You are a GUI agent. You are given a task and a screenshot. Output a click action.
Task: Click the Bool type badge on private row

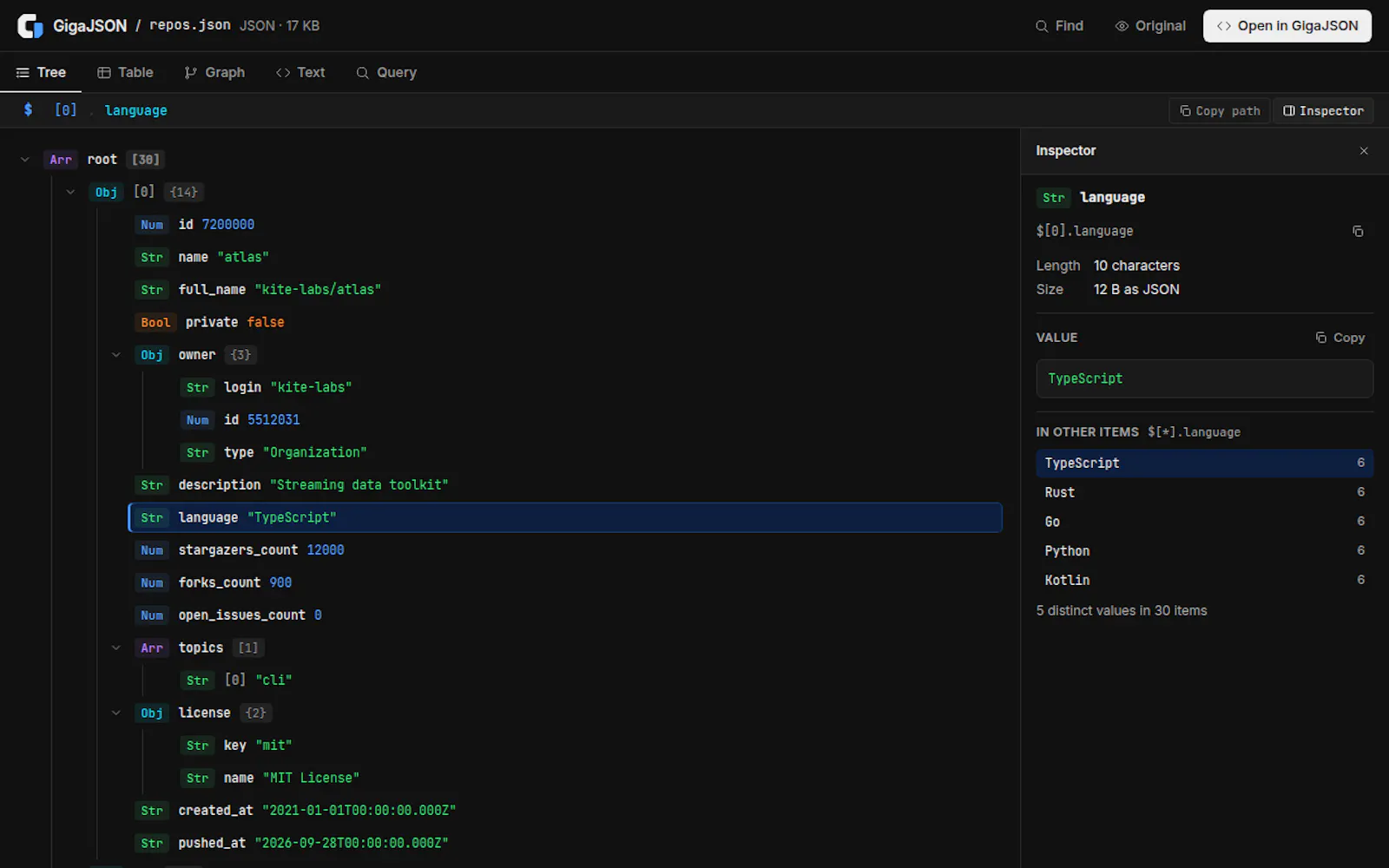[x=155, y=323]
